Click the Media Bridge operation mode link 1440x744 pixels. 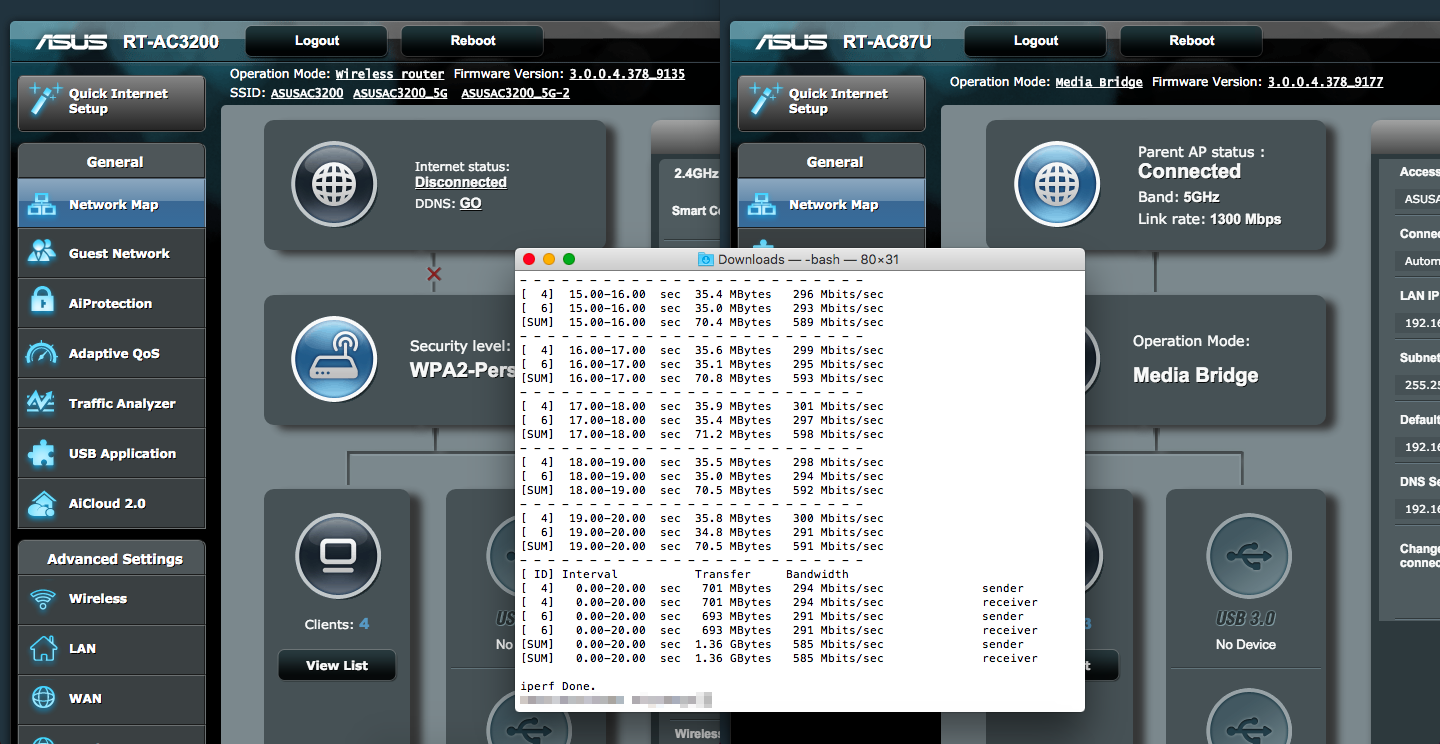click(1098, 82)
